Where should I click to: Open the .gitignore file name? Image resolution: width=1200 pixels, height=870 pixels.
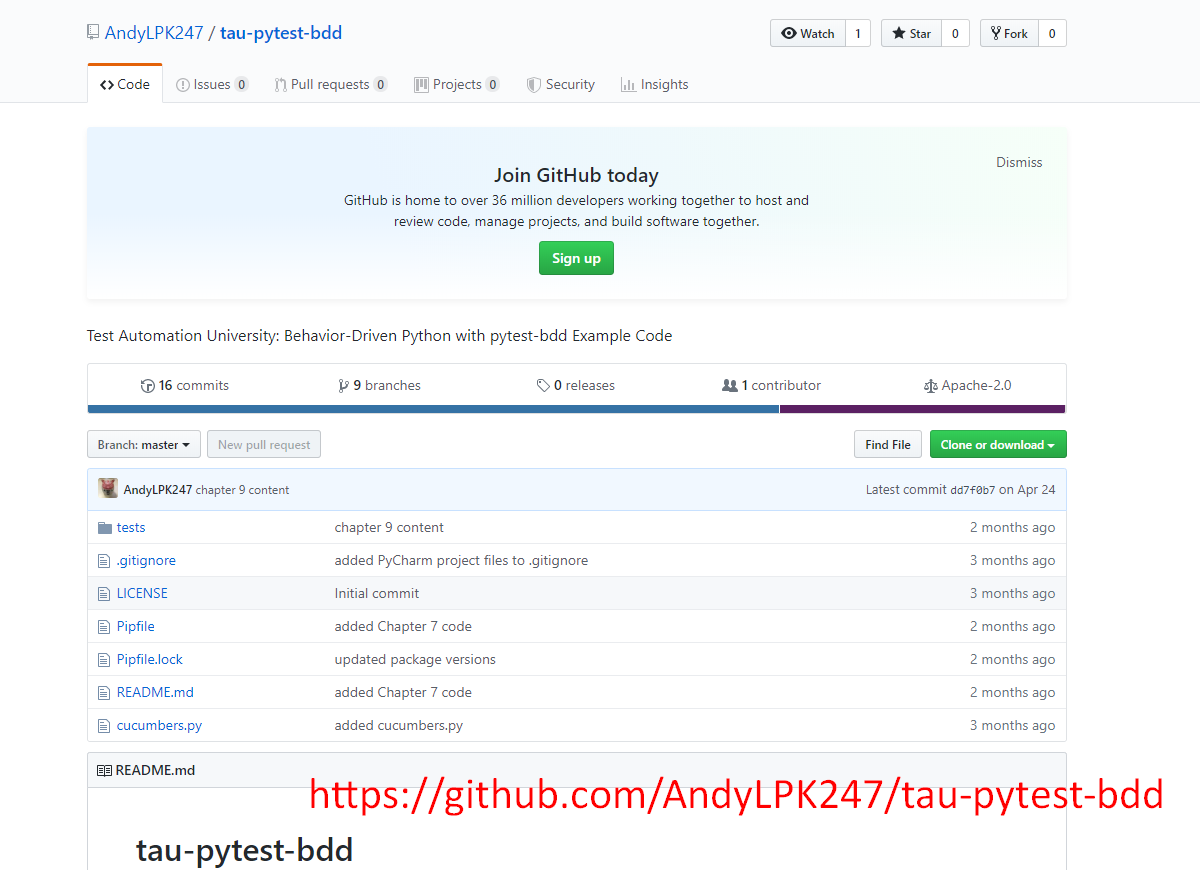pyautogui.click(x=146, y=560)
